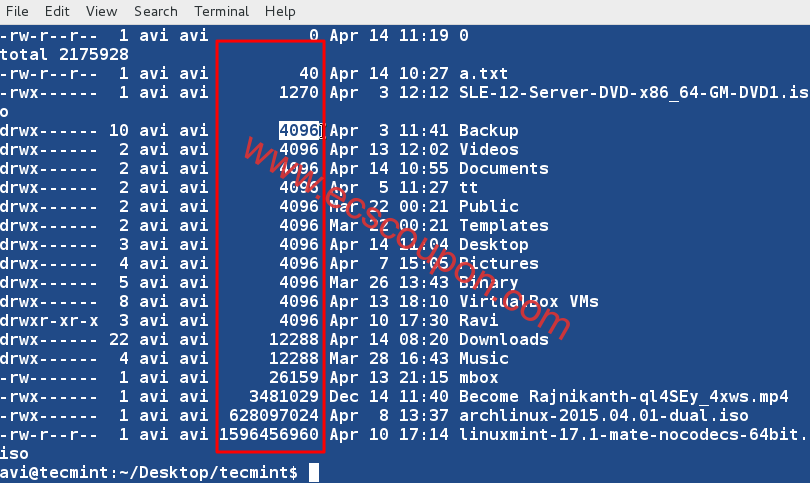Click the VirtualBox VMs directory name
Image resolution: width=810 pixels, height=485 pixels.
[x=528, y=302]
